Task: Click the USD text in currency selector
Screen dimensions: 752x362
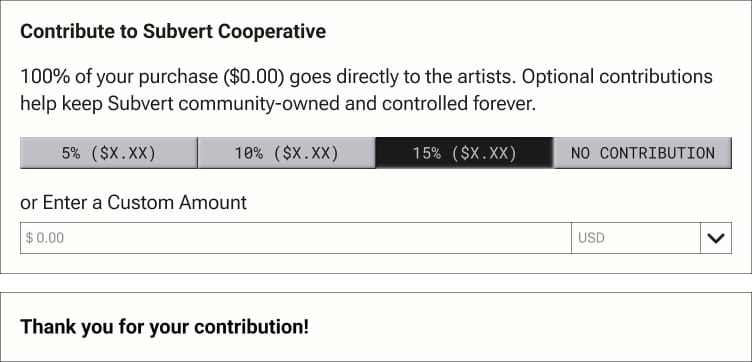Action: pos(591,238)
